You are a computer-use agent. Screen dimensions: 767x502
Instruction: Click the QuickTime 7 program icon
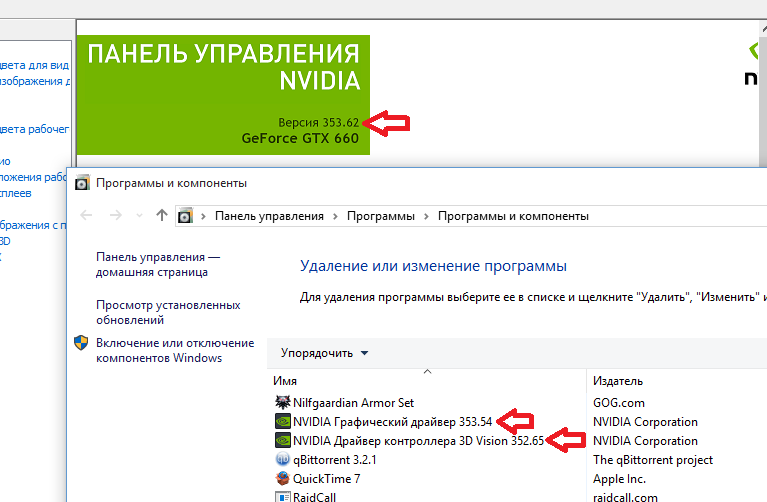pyautogui.click(x=283, y=478)
